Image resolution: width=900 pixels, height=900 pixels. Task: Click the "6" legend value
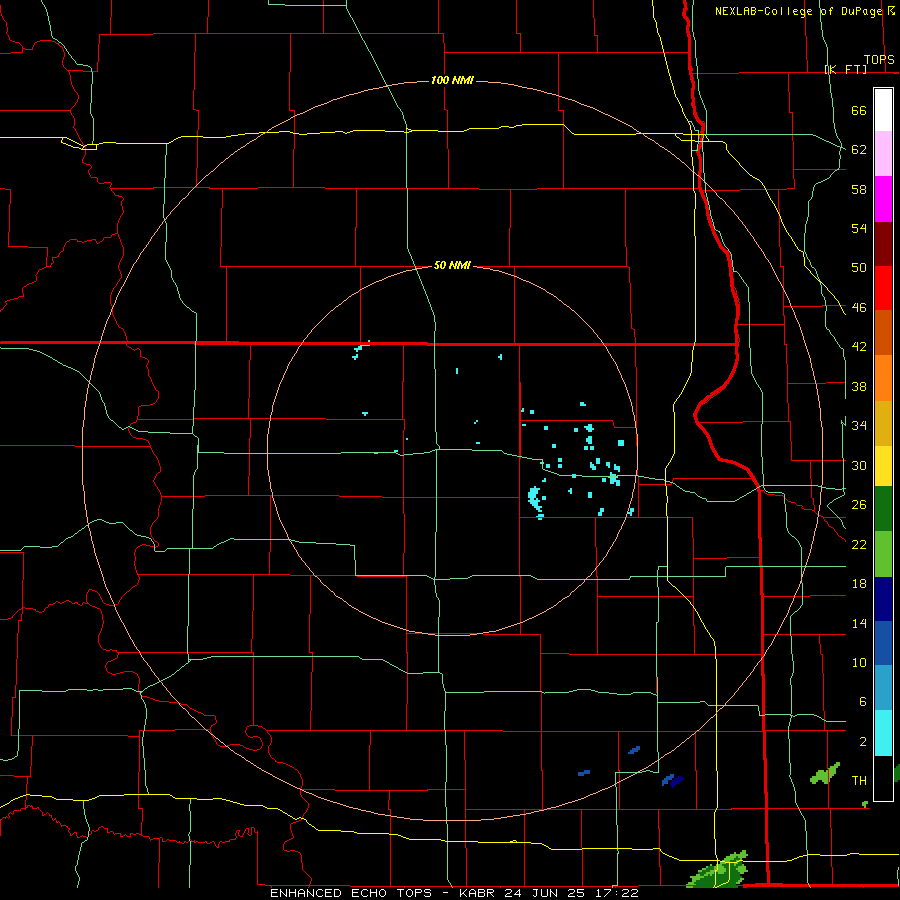pos(863,702)
